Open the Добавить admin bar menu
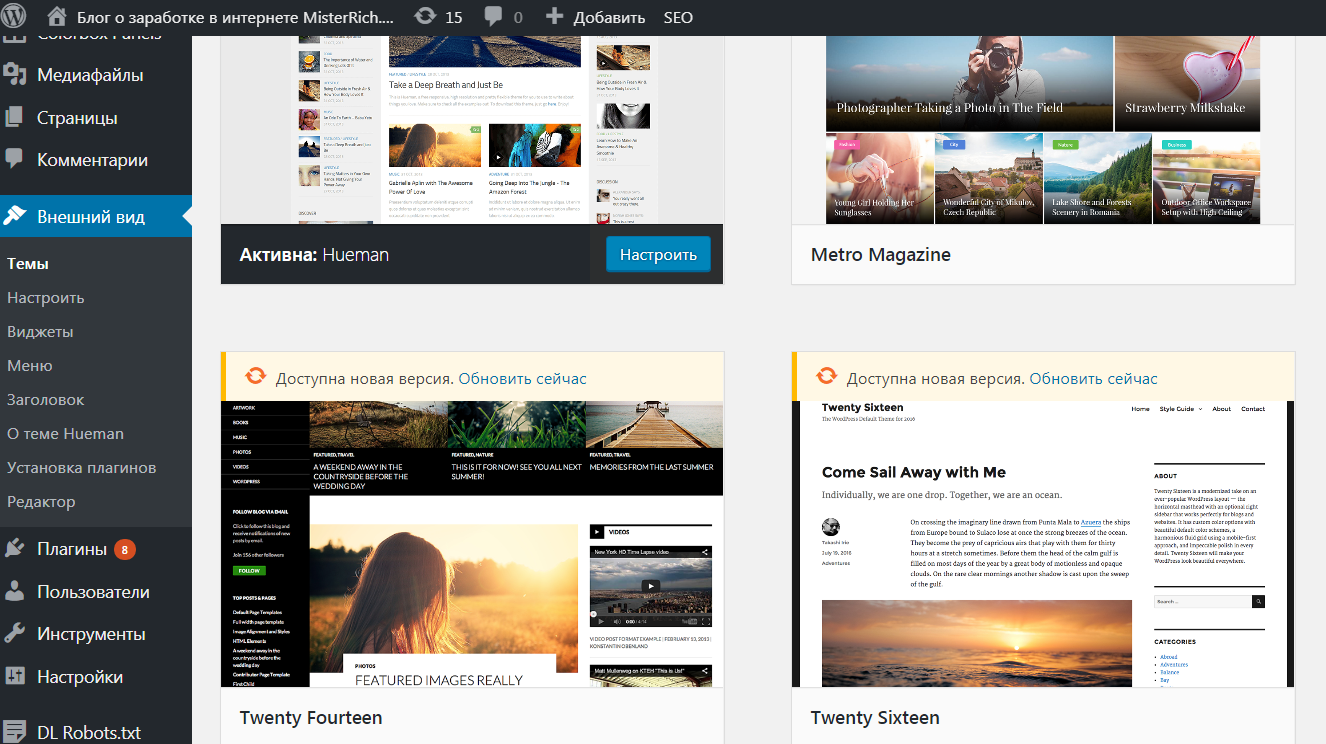The width and height of the screenshot is (1326, 744). point(609,18)
